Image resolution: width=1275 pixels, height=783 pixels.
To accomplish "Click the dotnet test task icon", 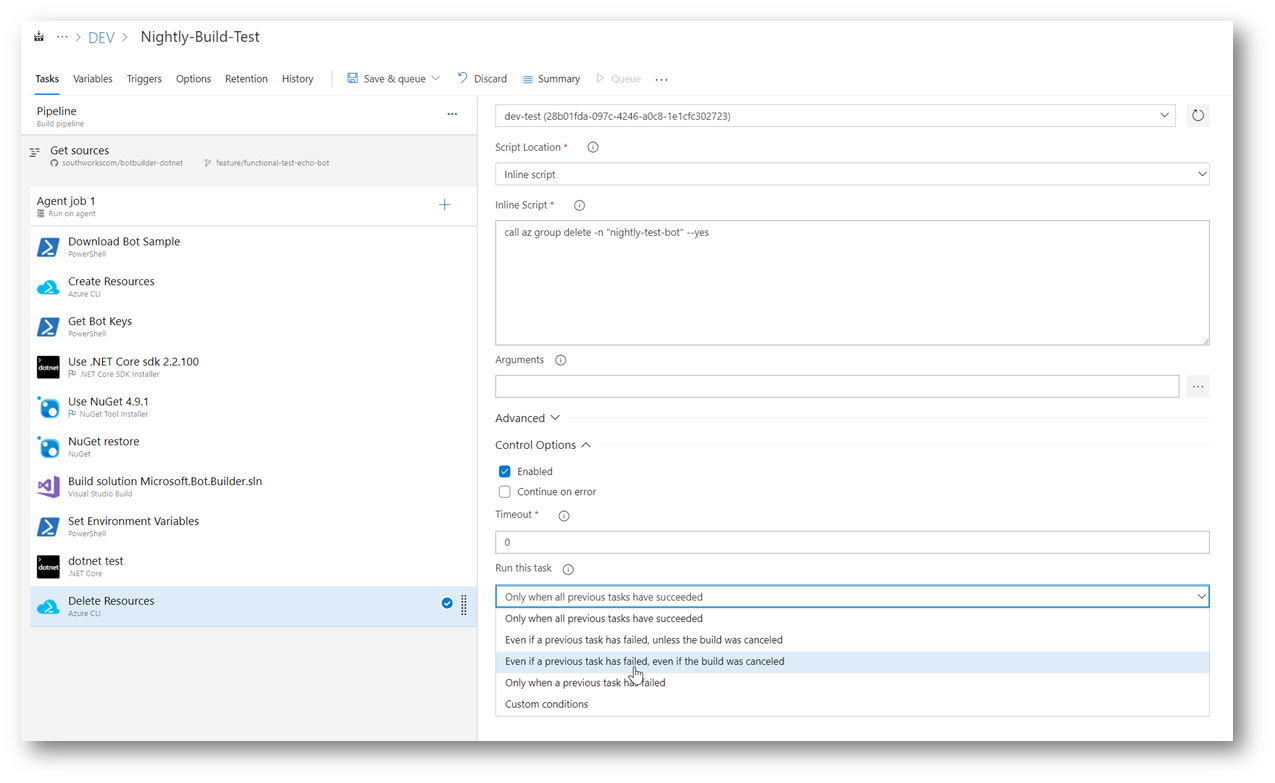I will [x=48, y=567].
